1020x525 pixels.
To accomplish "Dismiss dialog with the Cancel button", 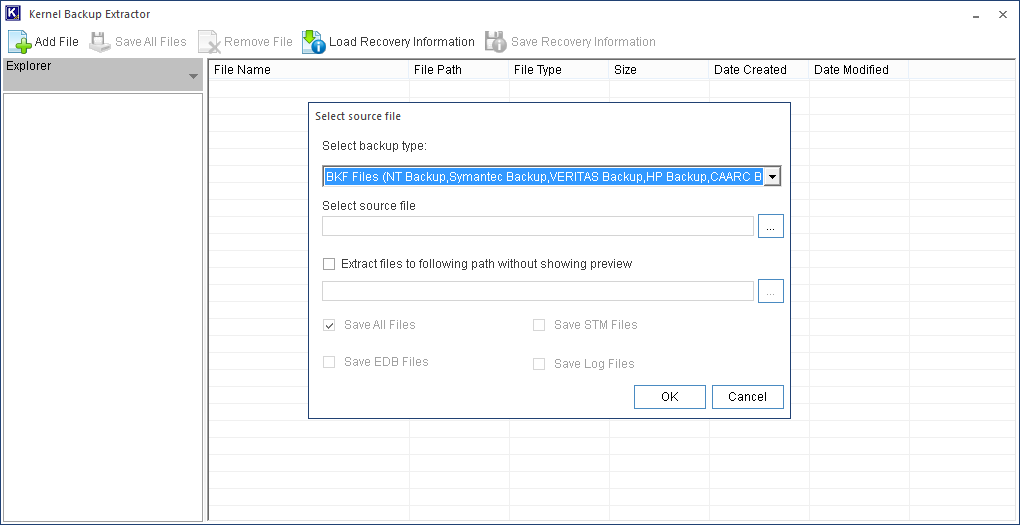I will [x=747, y=397].
